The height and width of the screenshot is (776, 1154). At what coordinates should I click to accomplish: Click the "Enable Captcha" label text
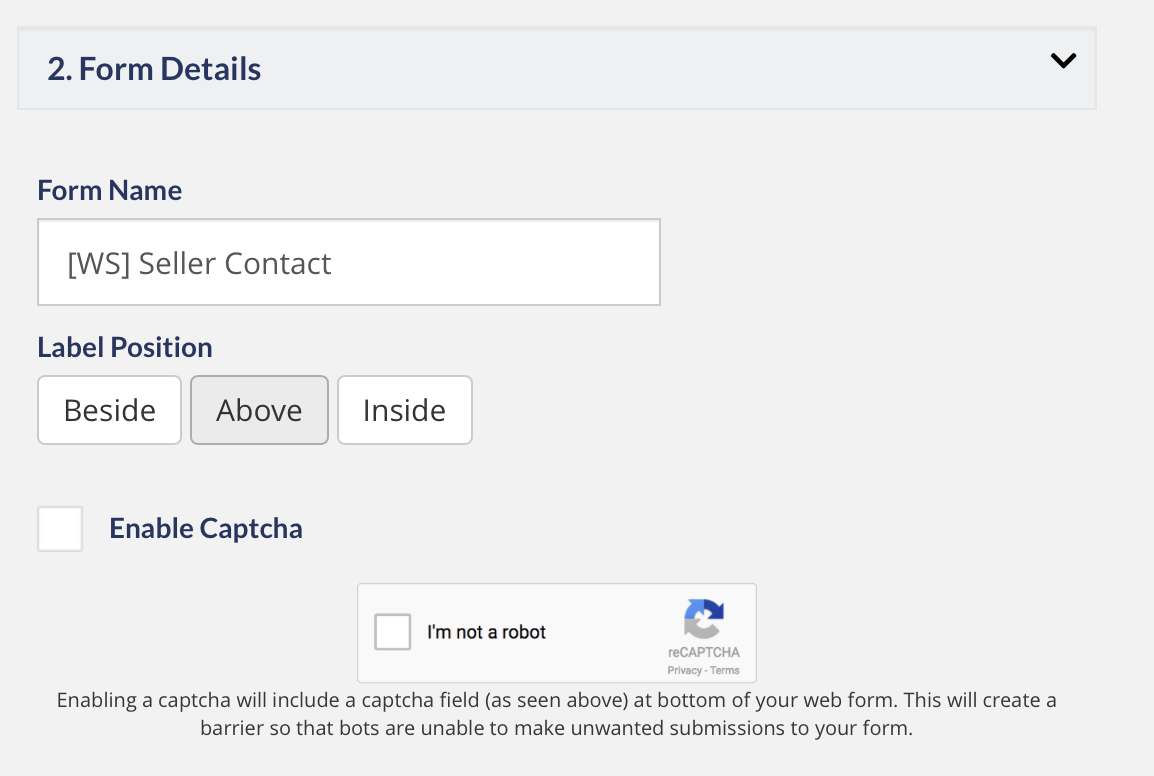click(x=205, y=528)
